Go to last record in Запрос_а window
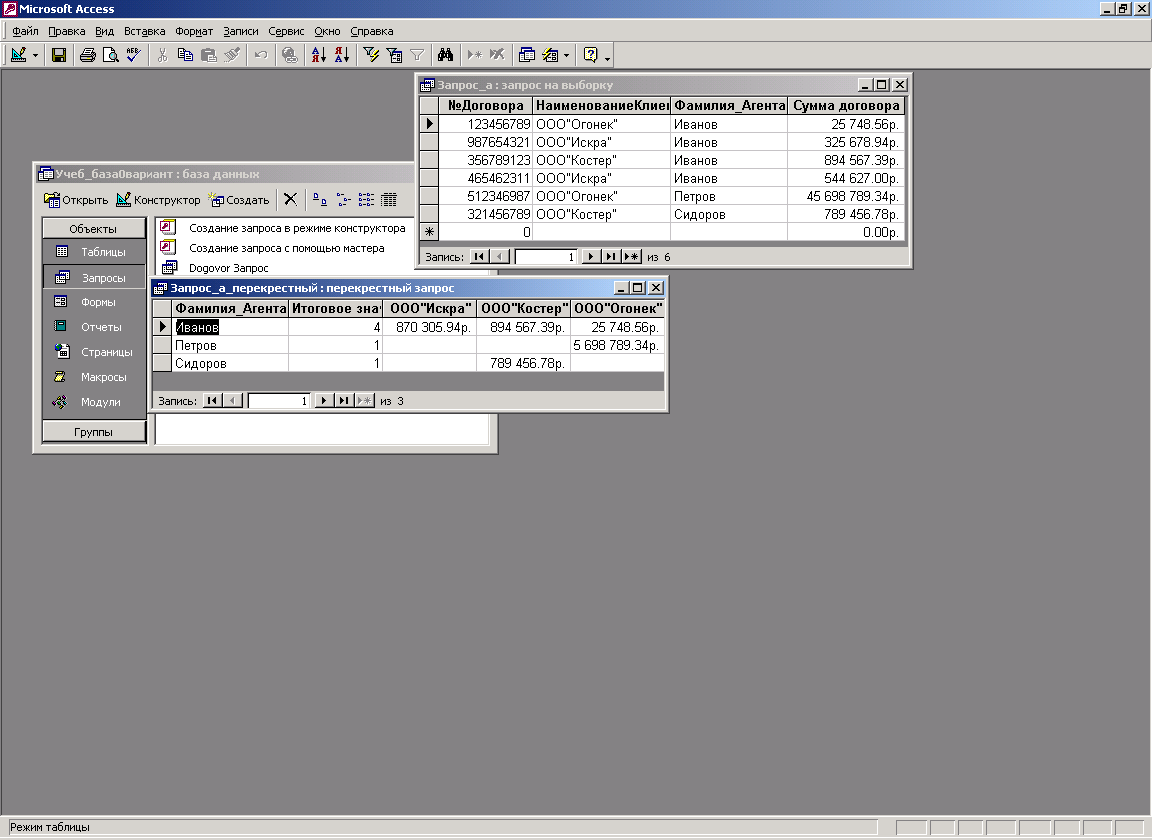This screenshot has height=840, width=1152. click(611, 256)
